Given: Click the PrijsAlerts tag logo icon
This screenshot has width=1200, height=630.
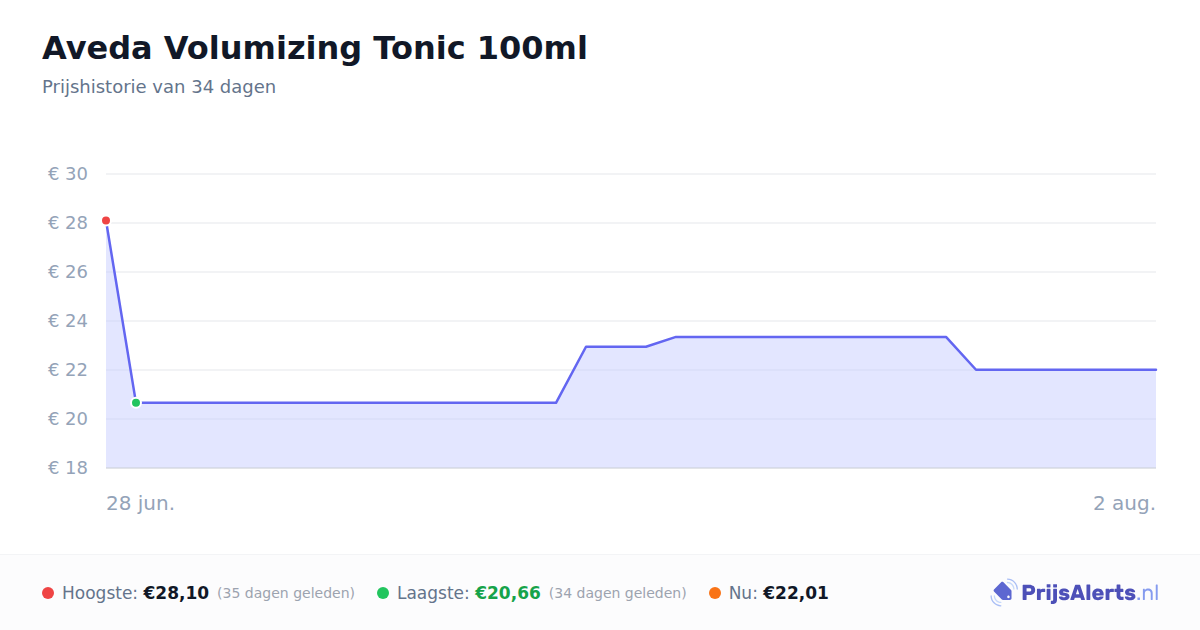Looking at the screenshot, I should pyautogui.click(x=1004, y=593).
